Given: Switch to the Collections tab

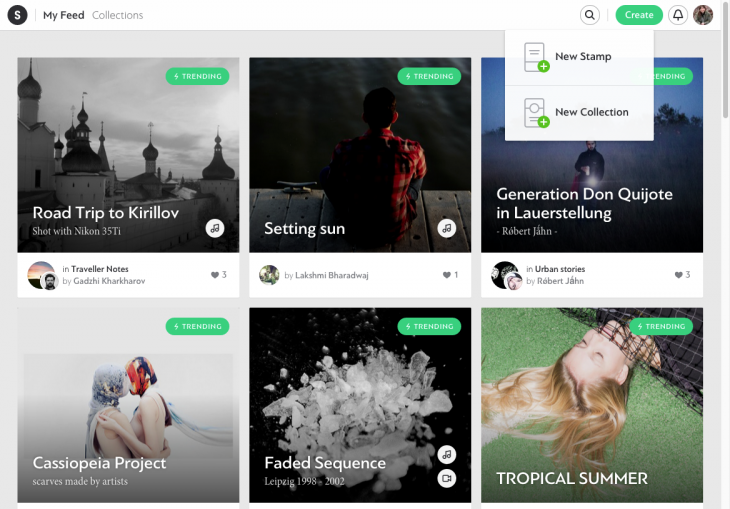Looking at the screenshot, I should point(117,15).
